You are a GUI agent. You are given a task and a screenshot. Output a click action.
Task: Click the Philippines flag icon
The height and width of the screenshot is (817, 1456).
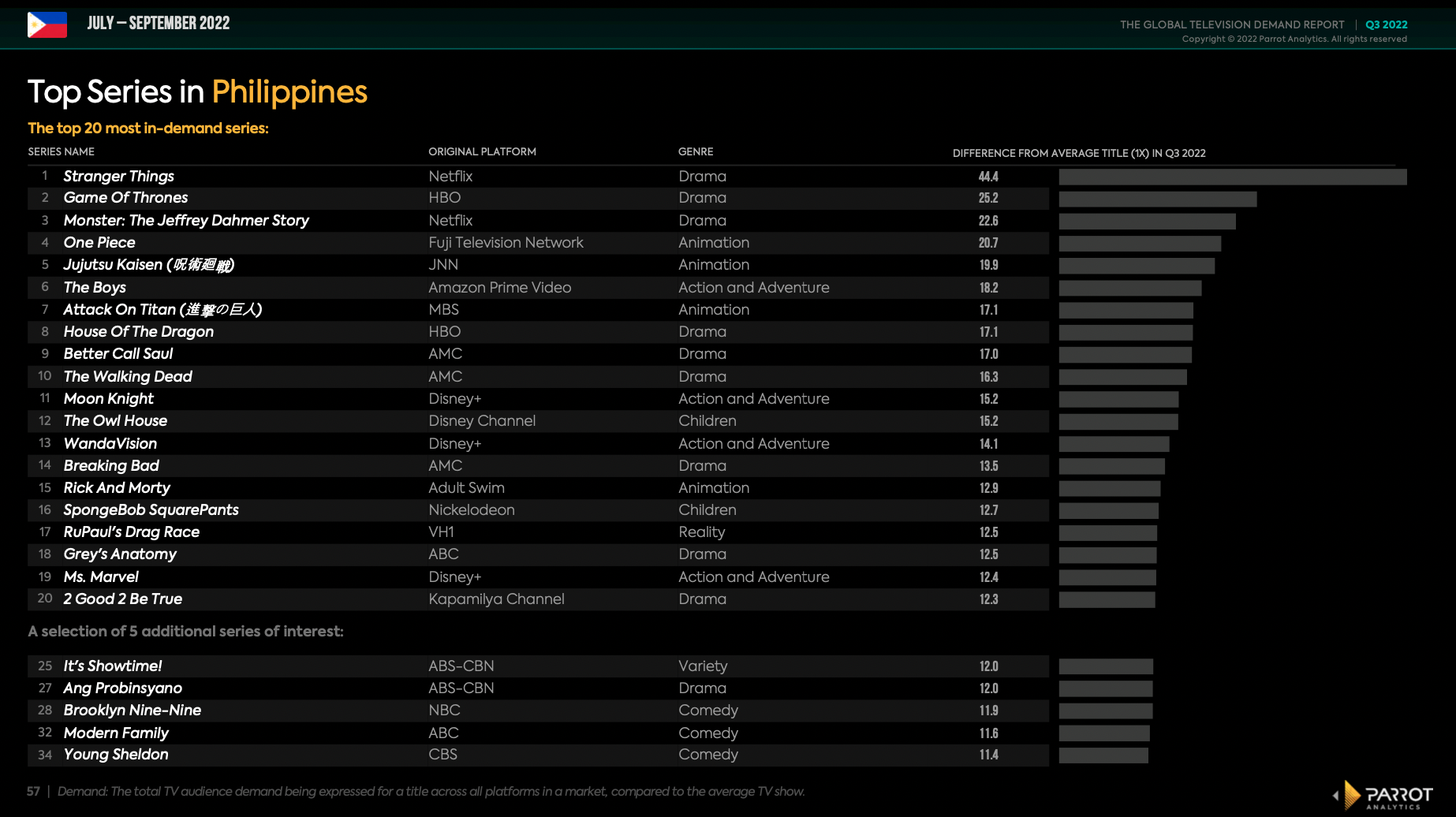click(47, 24)
